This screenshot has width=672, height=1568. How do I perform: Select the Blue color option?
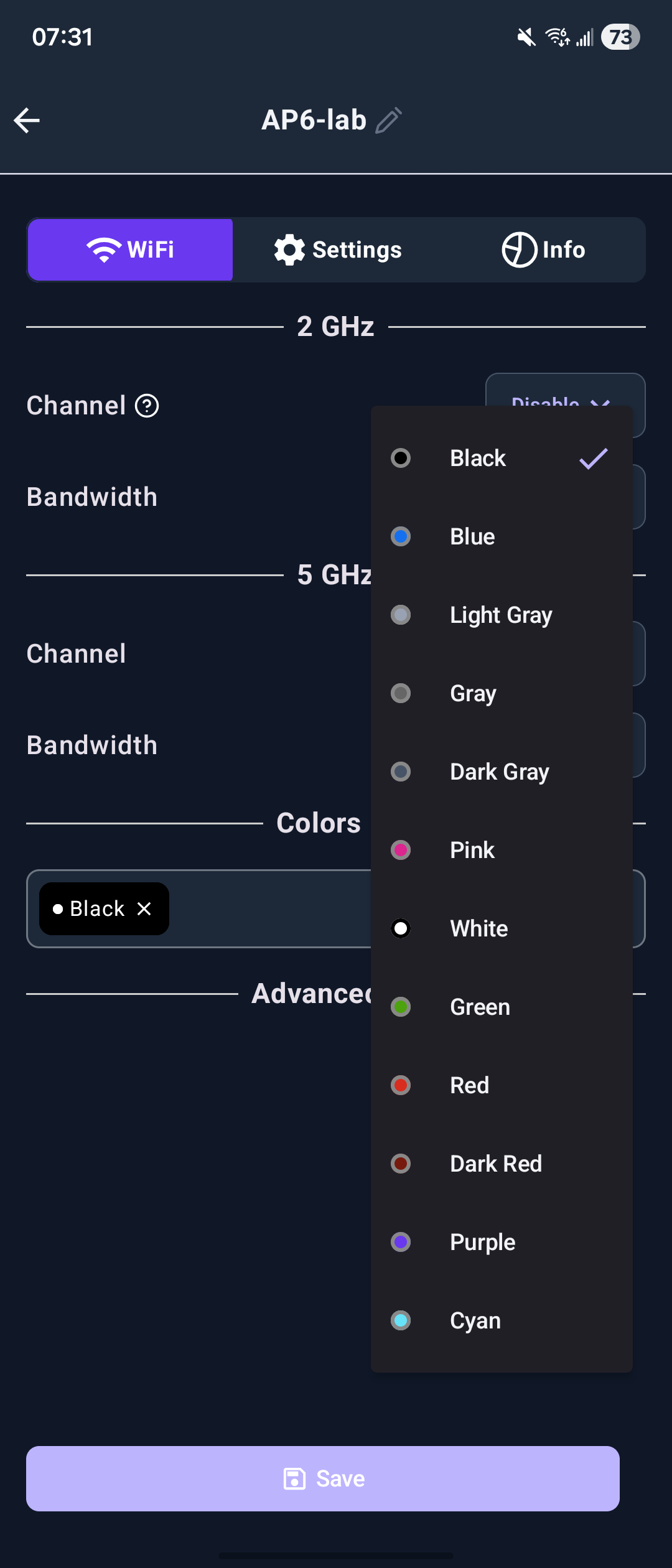point(473,536)
